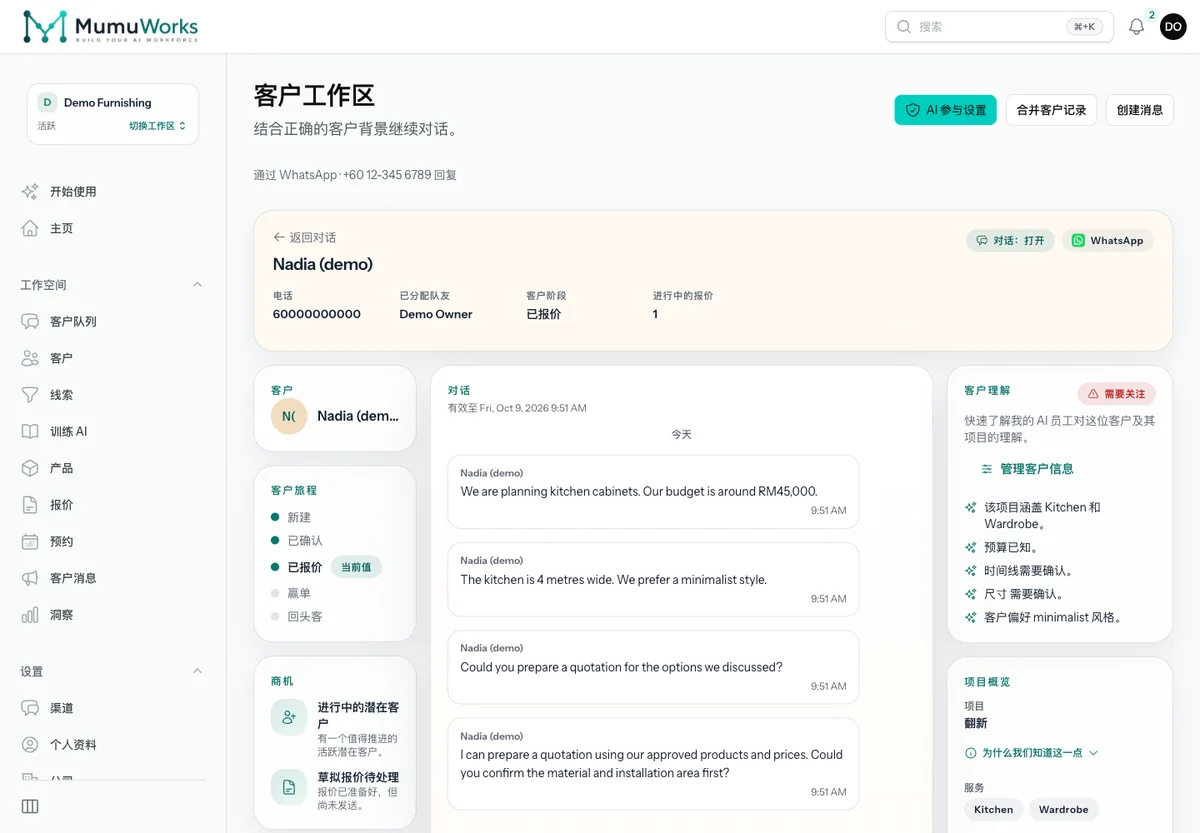
Task: Click the Demo Owner assigned teammate value
Action: pos(436,314)
